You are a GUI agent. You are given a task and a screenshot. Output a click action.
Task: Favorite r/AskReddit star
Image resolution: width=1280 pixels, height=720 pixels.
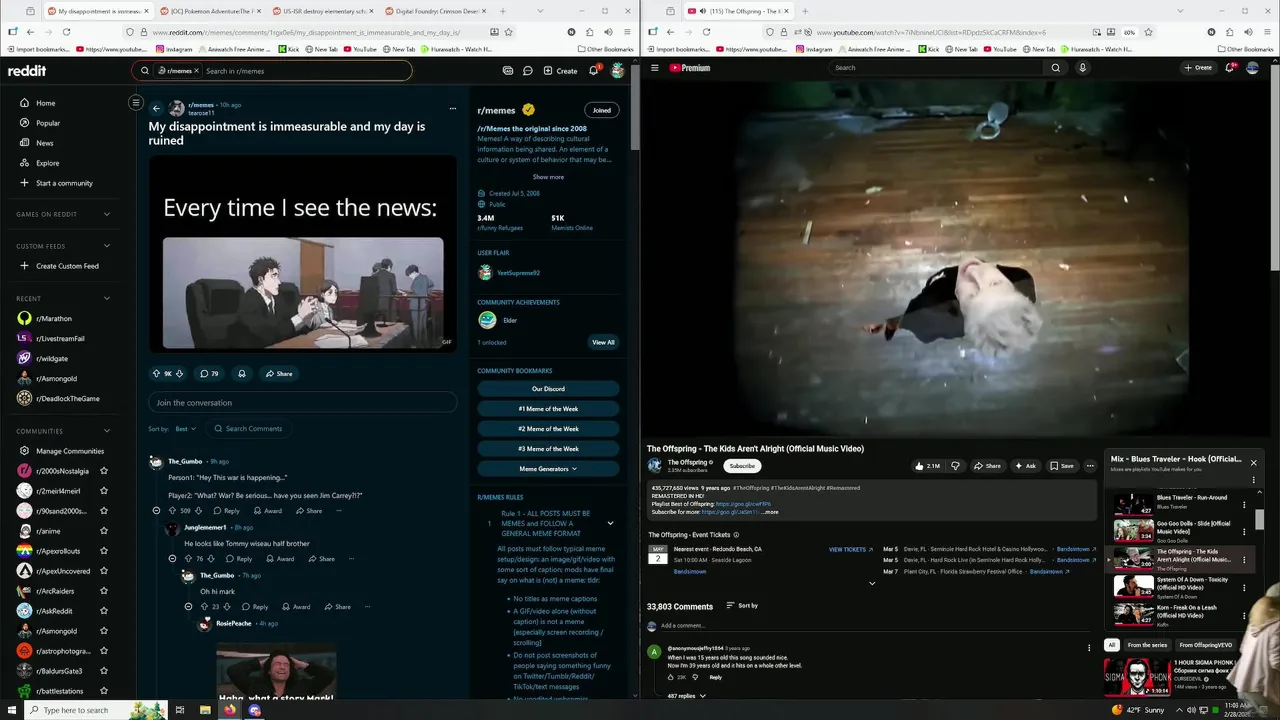click(x=104, y=611)
